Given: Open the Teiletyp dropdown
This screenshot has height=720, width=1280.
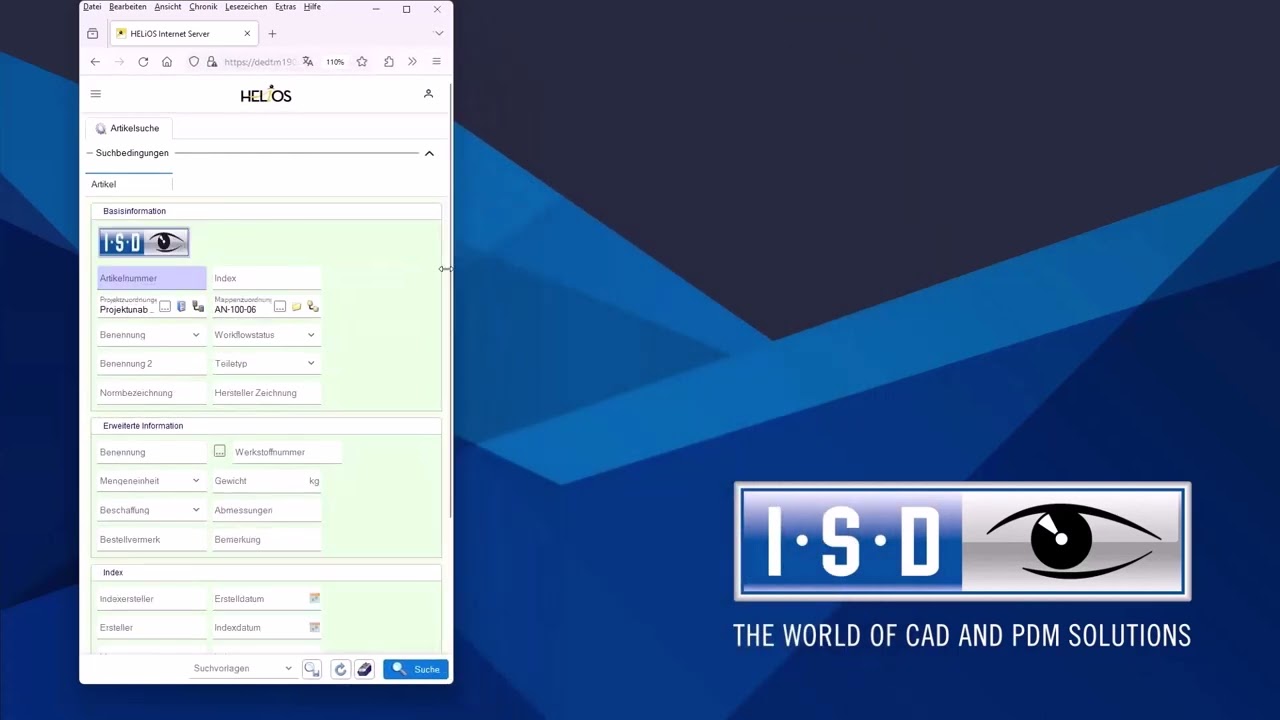Looking at the screenshot, I should [311, 364].
